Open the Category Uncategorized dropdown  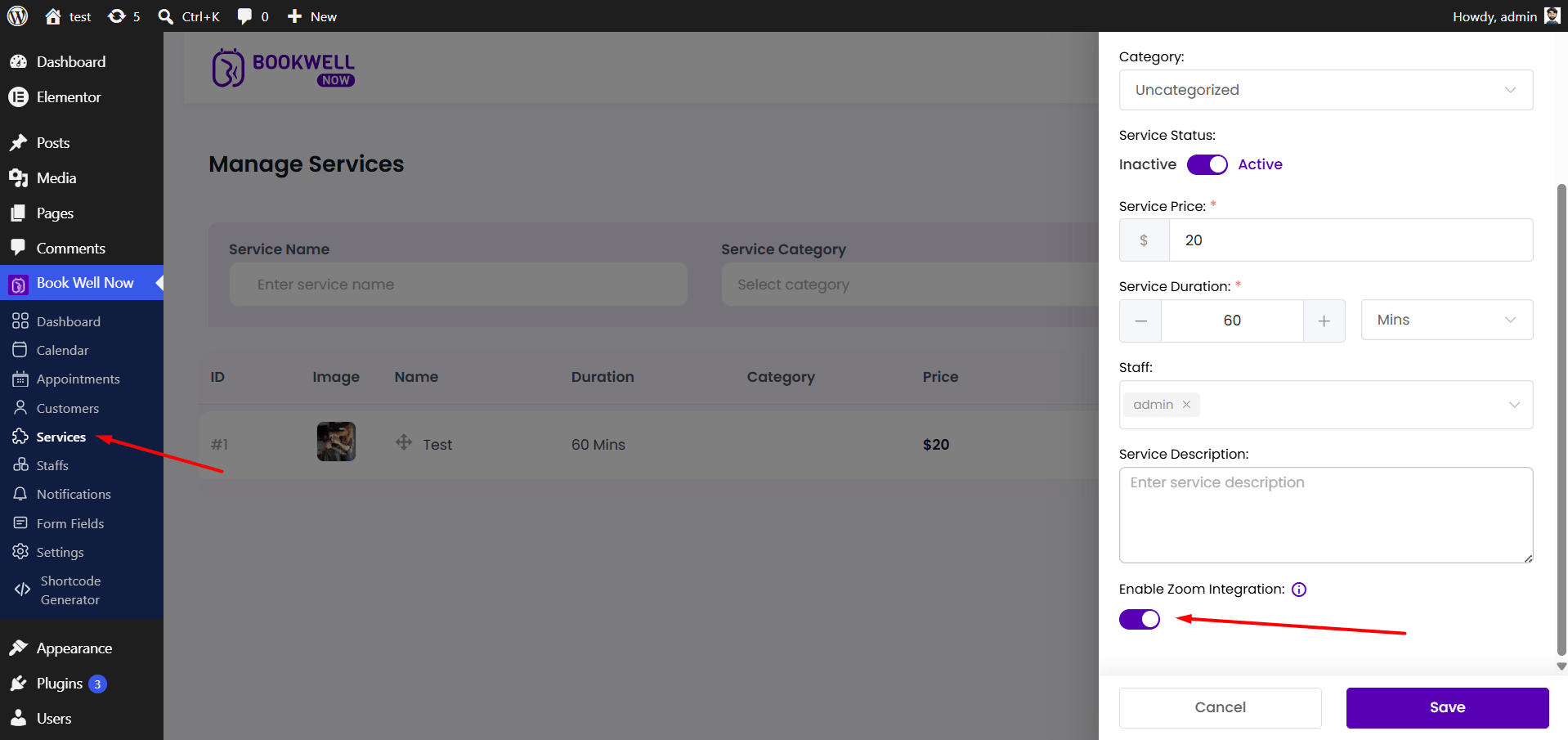coord(1326,90)
